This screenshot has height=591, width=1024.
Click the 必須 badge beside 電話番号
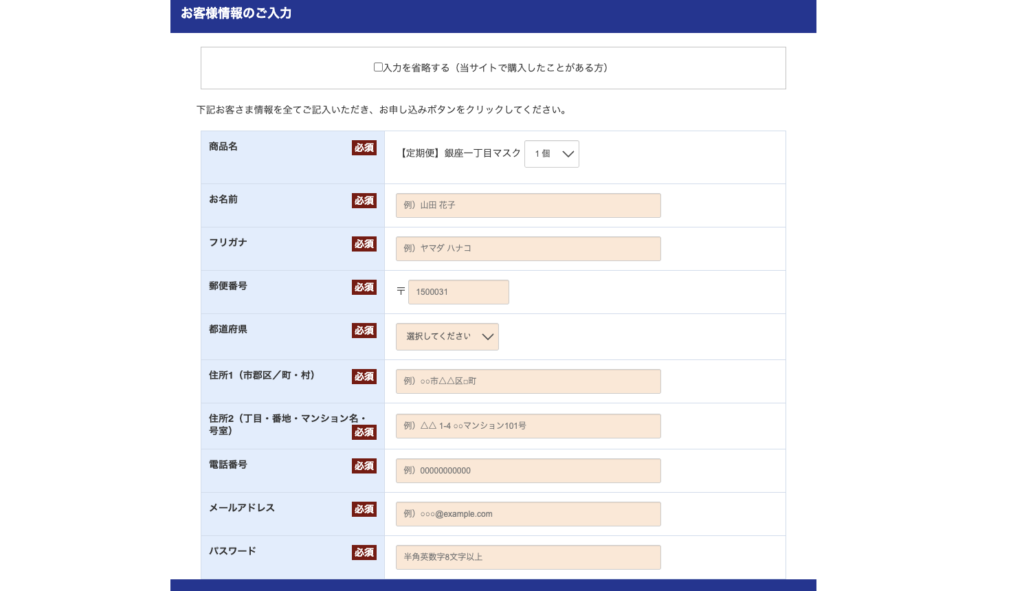tap(364, 466)
